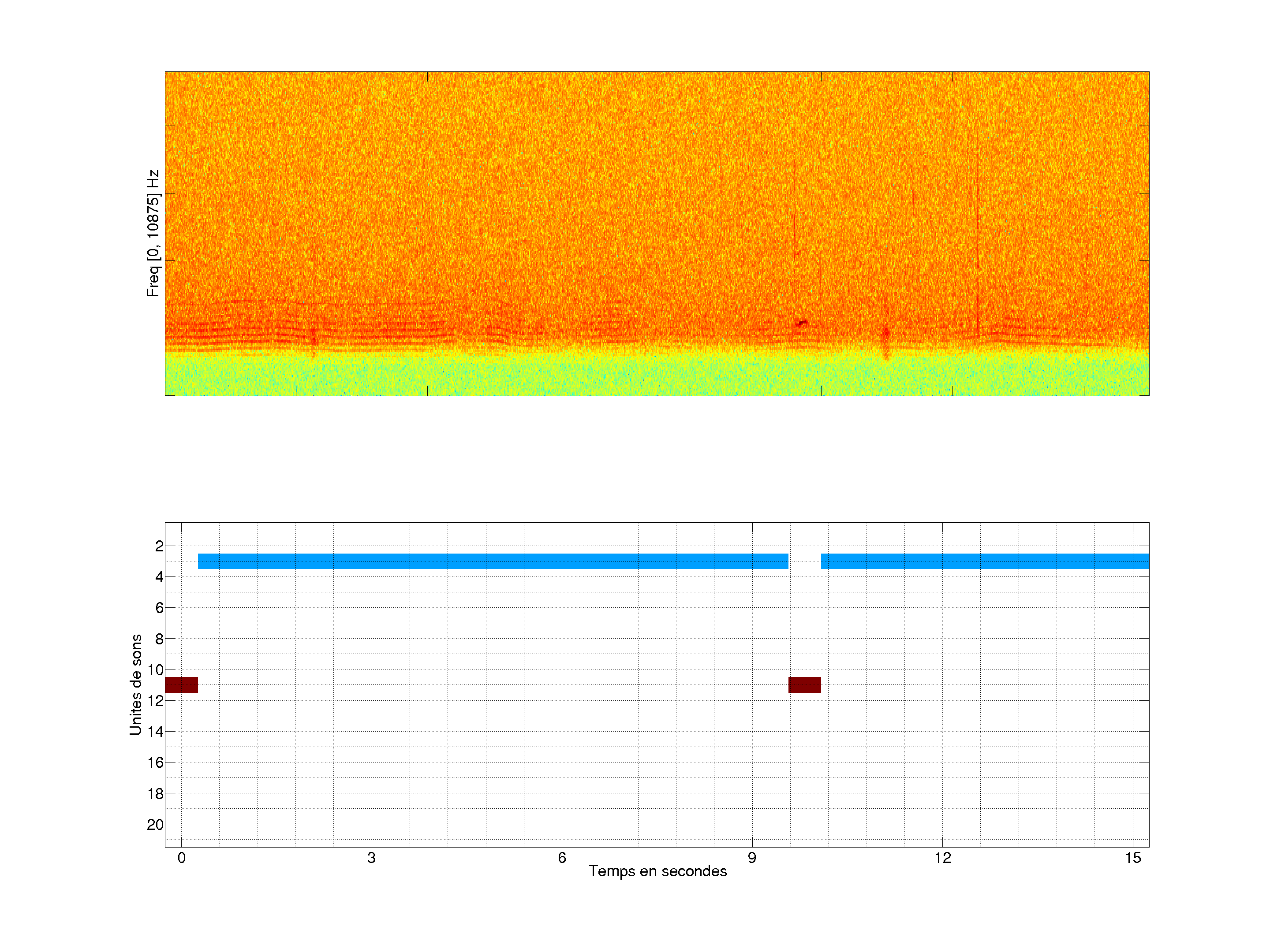The width and height of the screenshot is (1270, 952).
Task: Click the gap between the blue bars
Action: tap(804, 561)
